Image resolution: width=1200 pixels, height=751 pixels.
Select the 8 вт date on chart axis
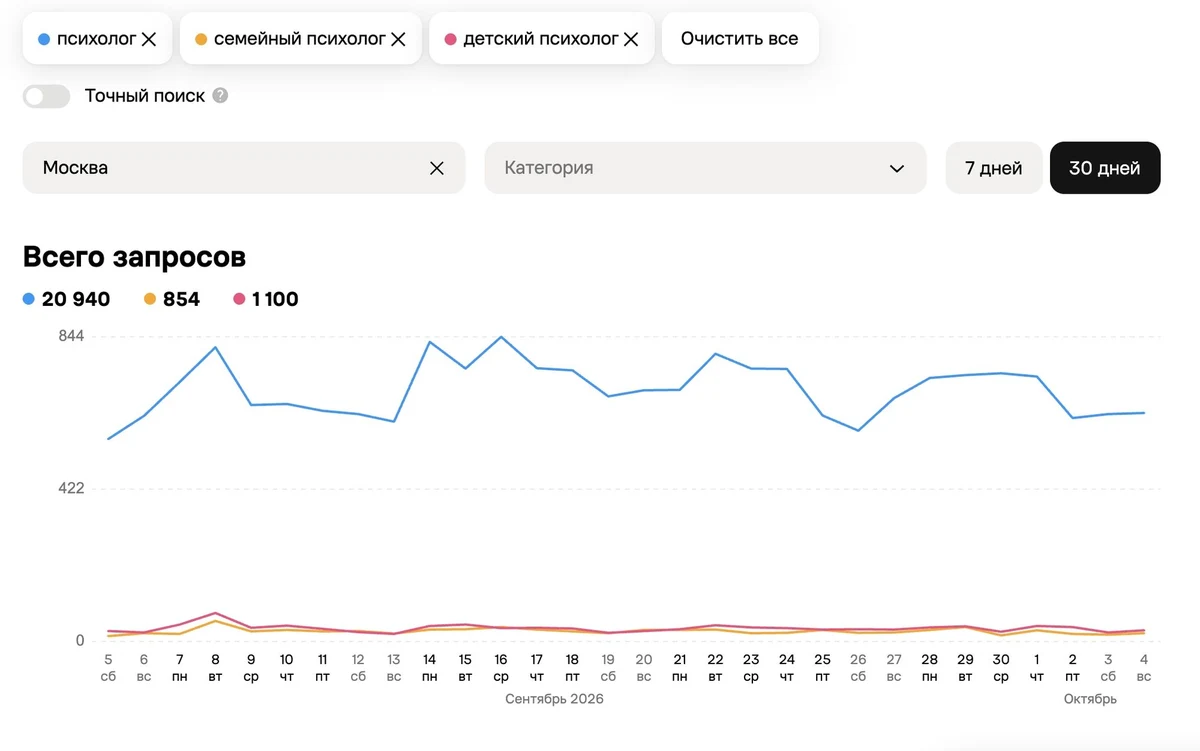[x=215, y=668]
